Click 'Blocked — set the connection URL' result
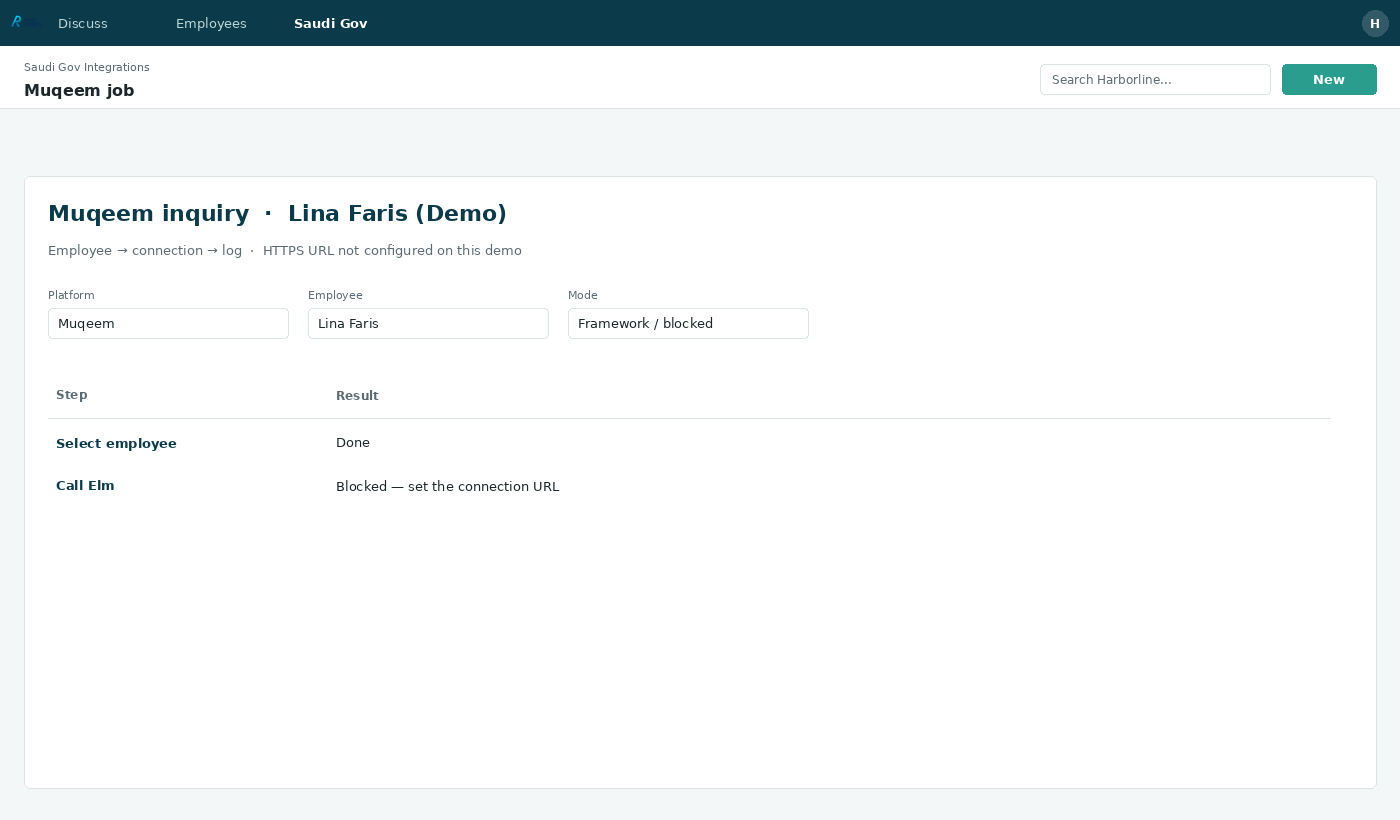The height and width of the screenshot is (820, 1400). click(x=447, y=486)
